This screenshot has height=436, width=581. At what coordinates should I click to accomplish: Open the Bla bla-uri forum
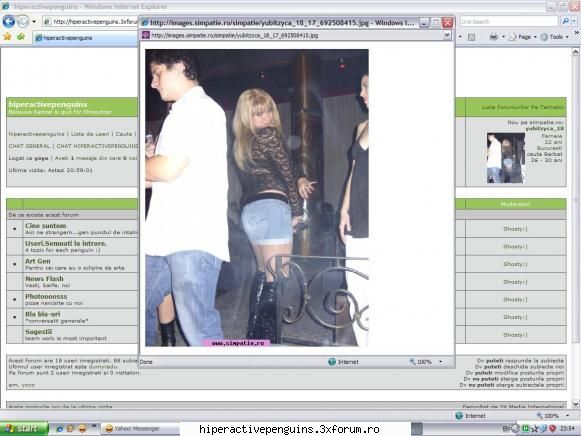(42, 314)
